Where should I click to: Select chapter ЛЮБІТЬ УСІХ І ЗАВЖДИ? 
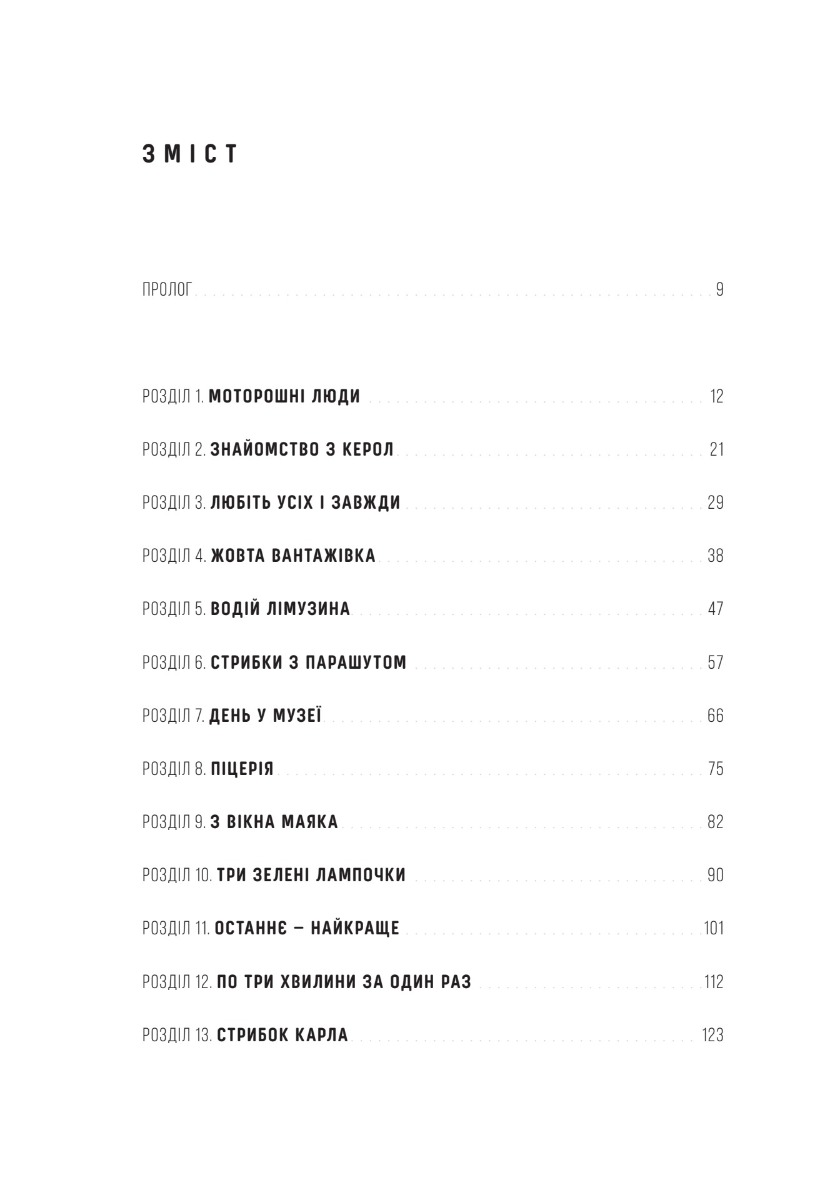(433, 503)
